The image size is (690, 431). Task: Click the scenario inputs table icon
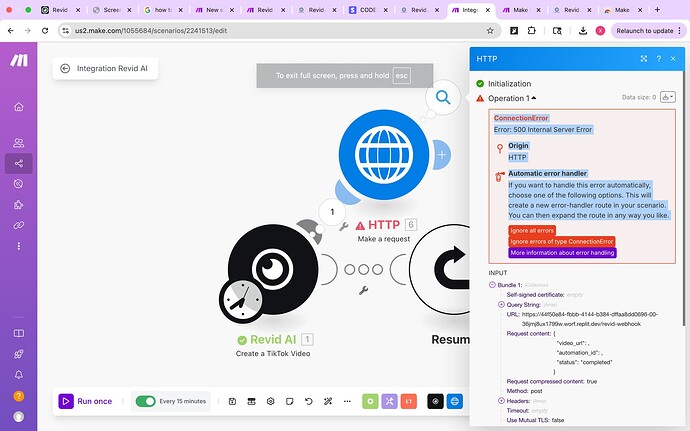pyautogui.click(x=251, y=401)
